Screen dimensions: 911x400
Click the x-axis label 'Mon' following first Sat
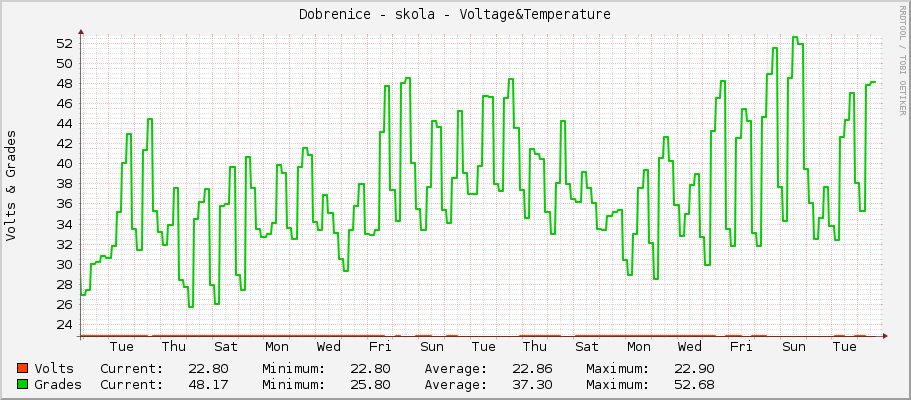point(277,347)
